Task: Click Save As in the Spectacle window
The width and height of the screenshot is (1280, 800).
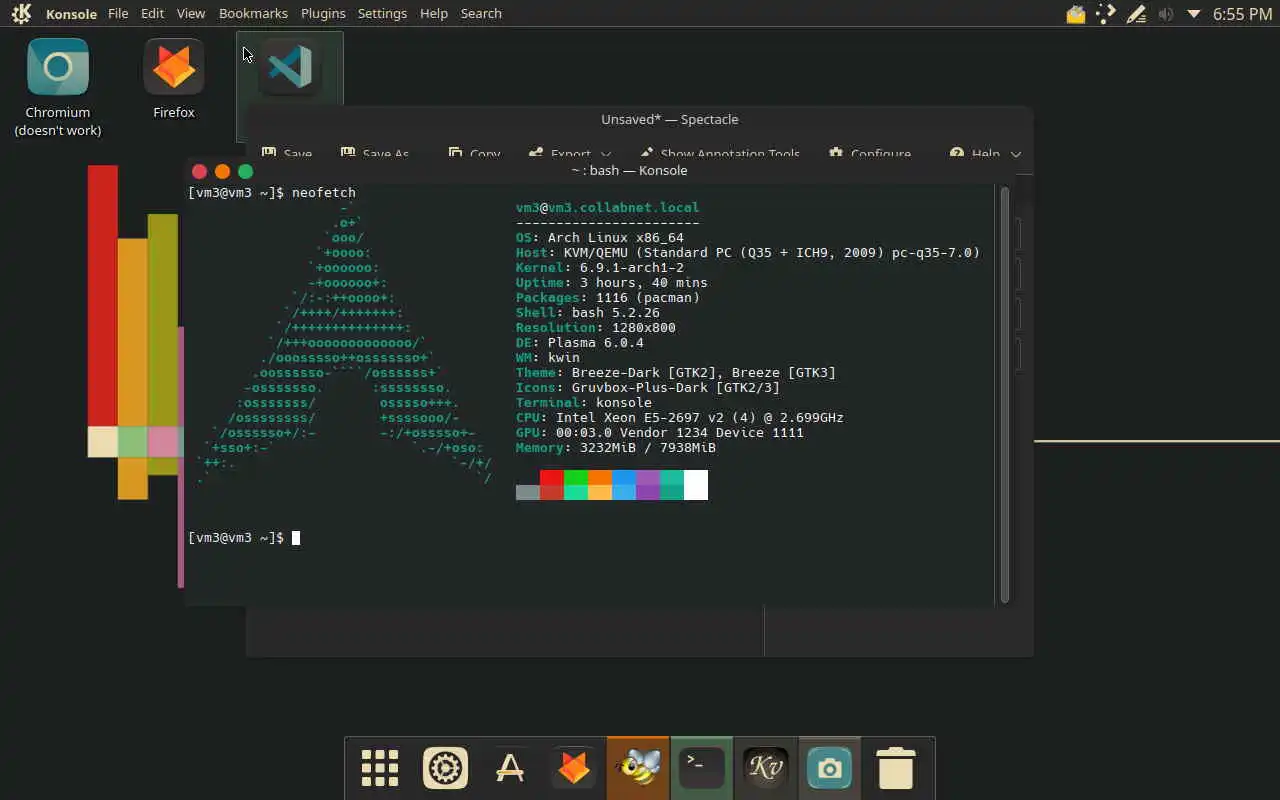Action: 375,153
